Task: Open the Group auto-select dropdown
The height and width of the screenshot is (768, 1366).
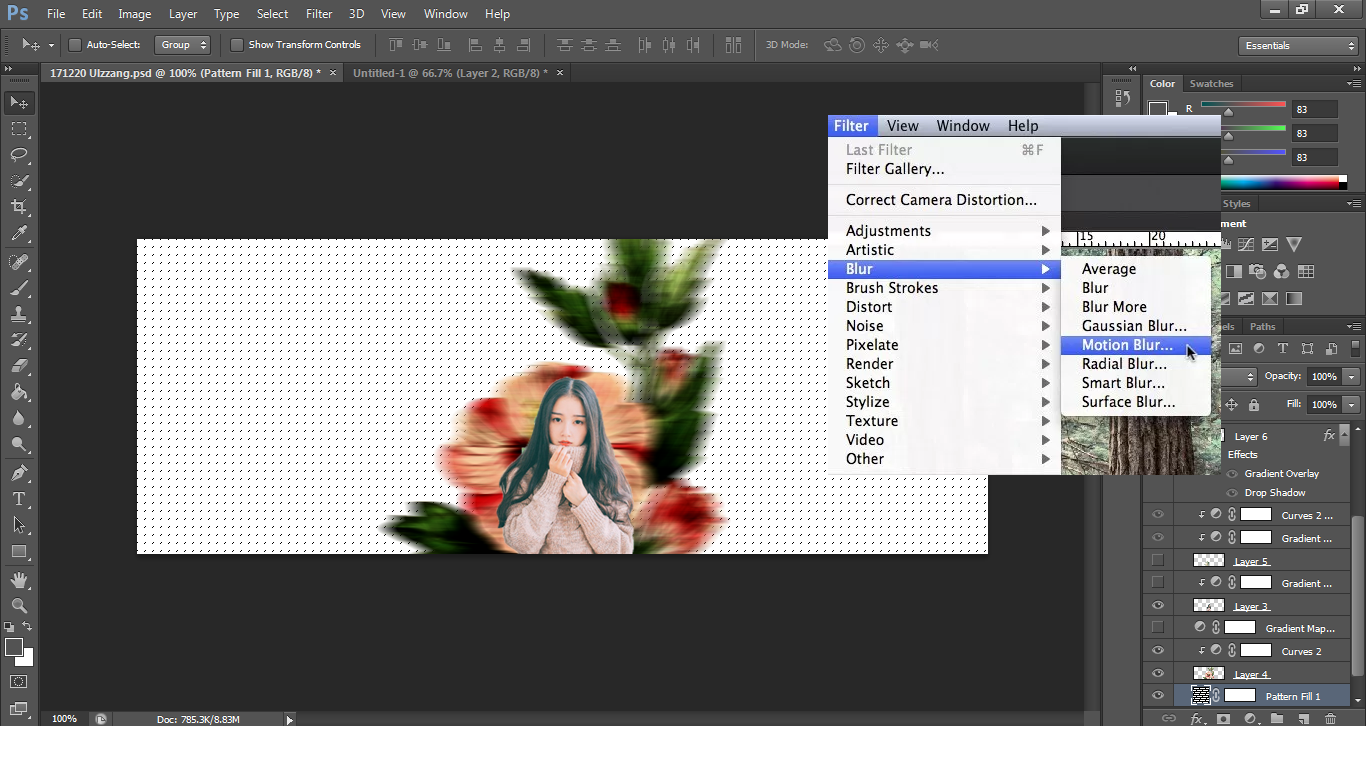Action: [184, 45]
